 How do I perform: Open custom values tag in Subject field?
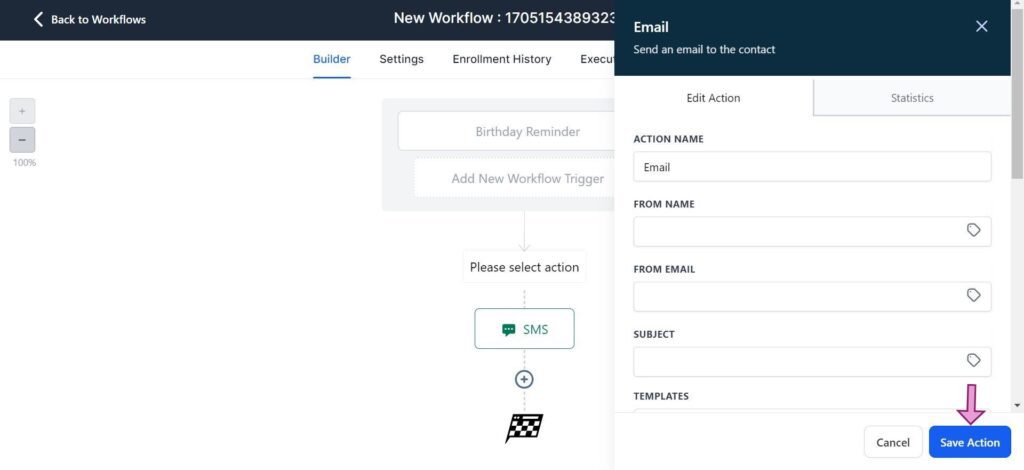pos(973,361)
